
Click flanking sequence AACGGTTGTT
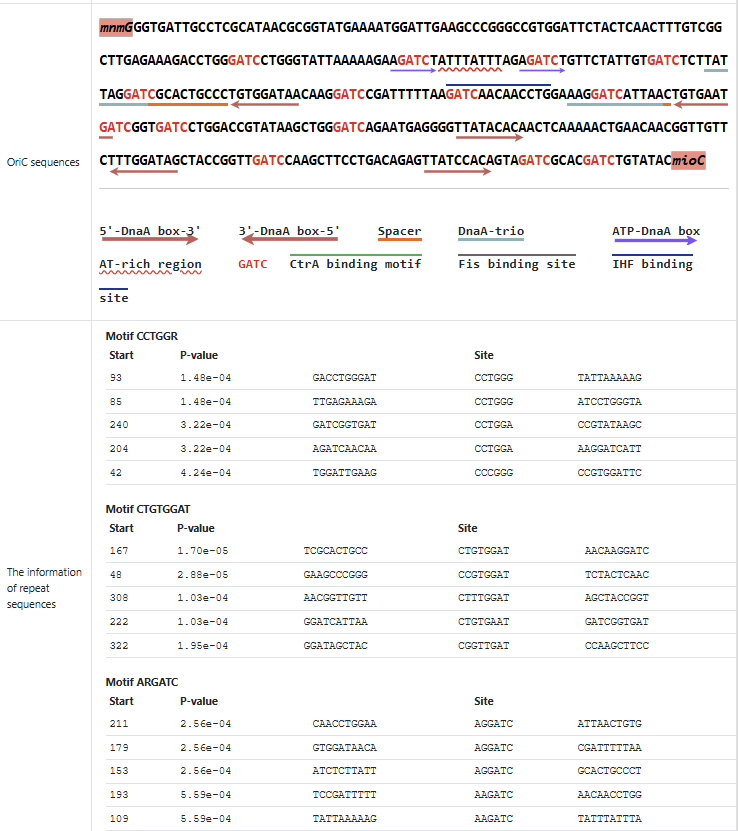pyautogui.click(x=336, y=598)
